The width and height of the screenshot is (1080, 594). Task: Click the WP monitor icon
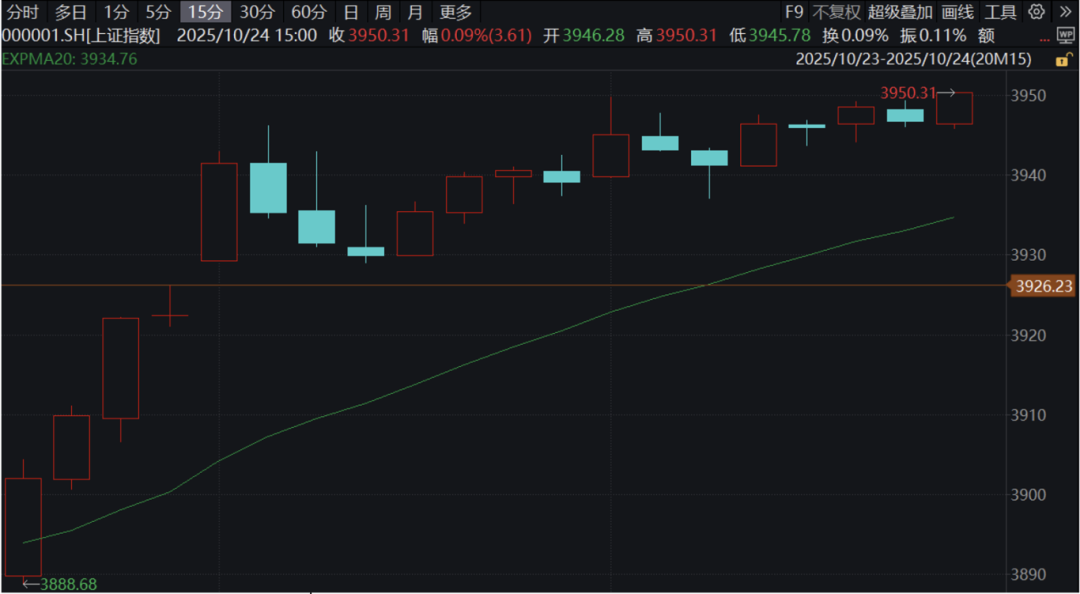[x=1065, y=35]
